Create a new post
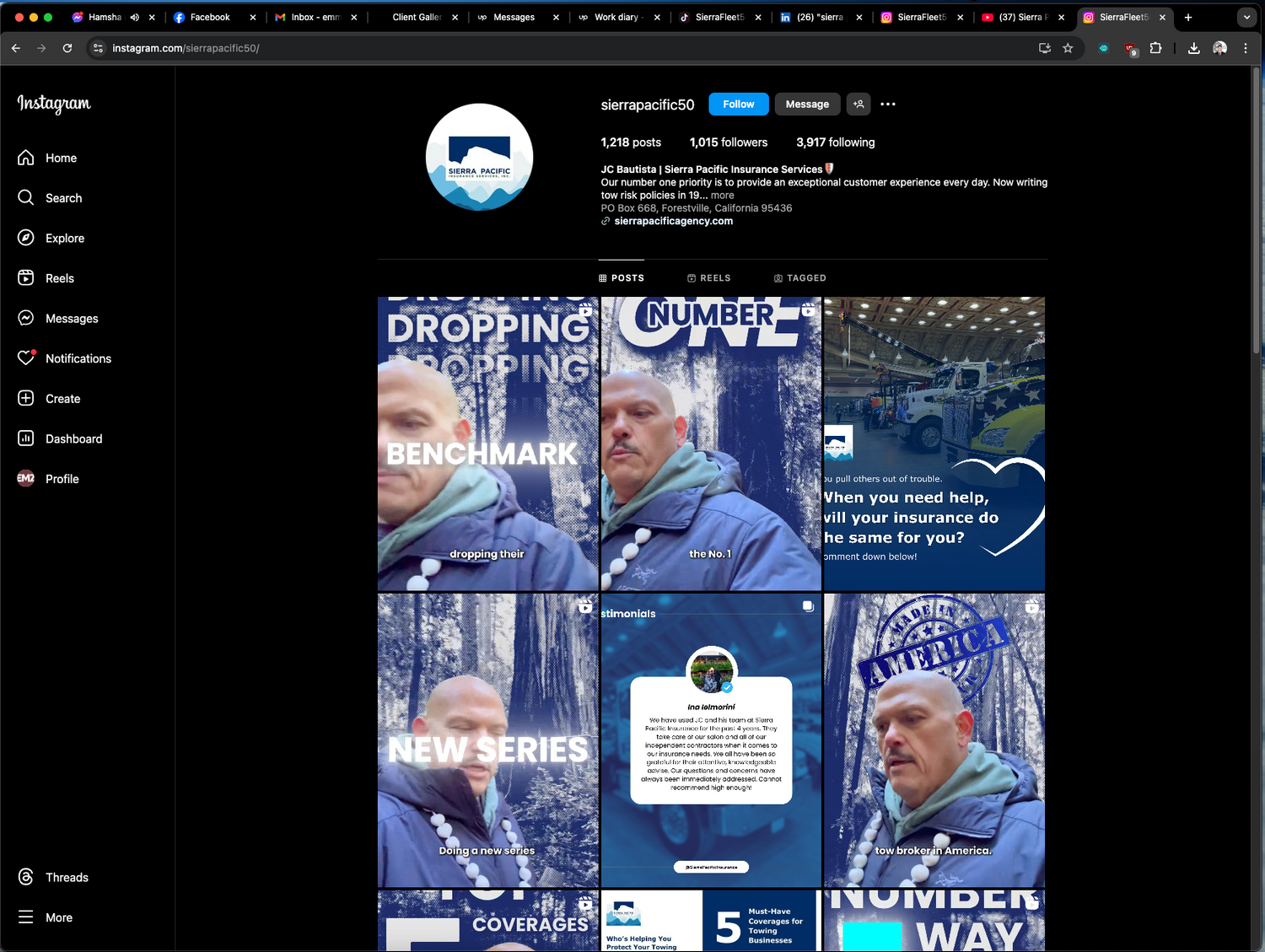 tap(49, 399)
